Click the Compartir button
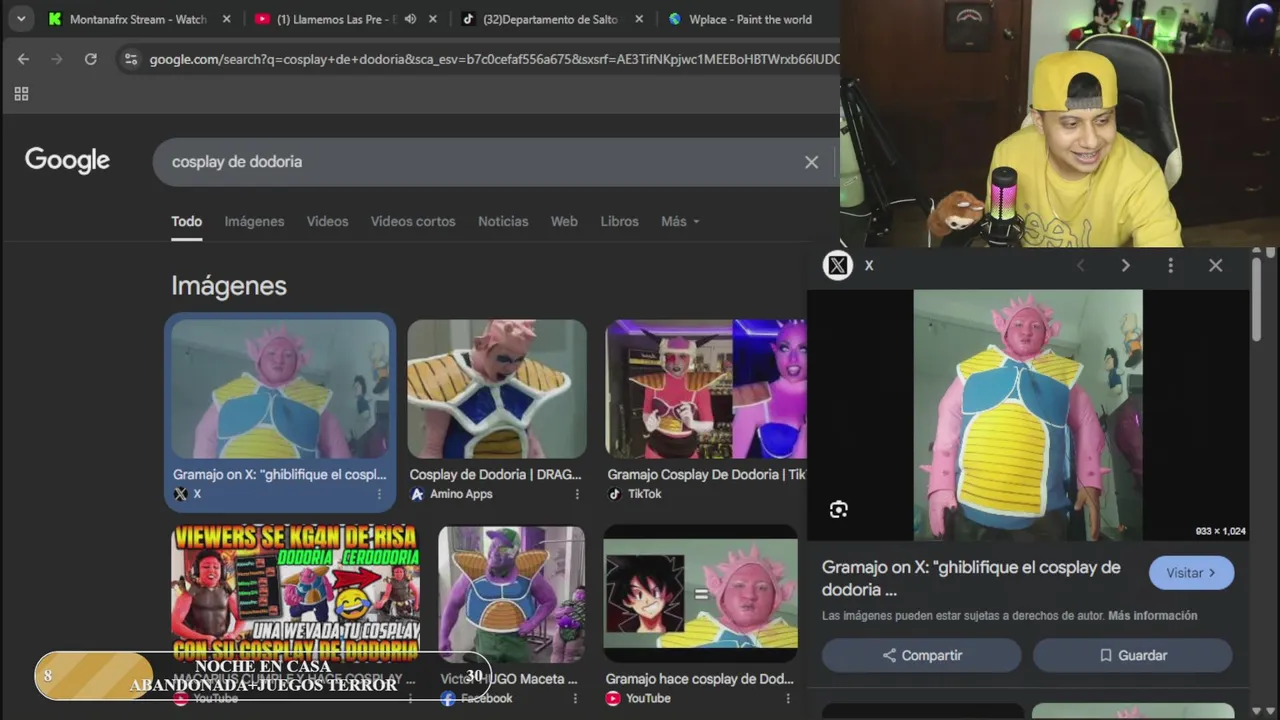This screenshot has width=1280, height=720. [x=922, y=655]
